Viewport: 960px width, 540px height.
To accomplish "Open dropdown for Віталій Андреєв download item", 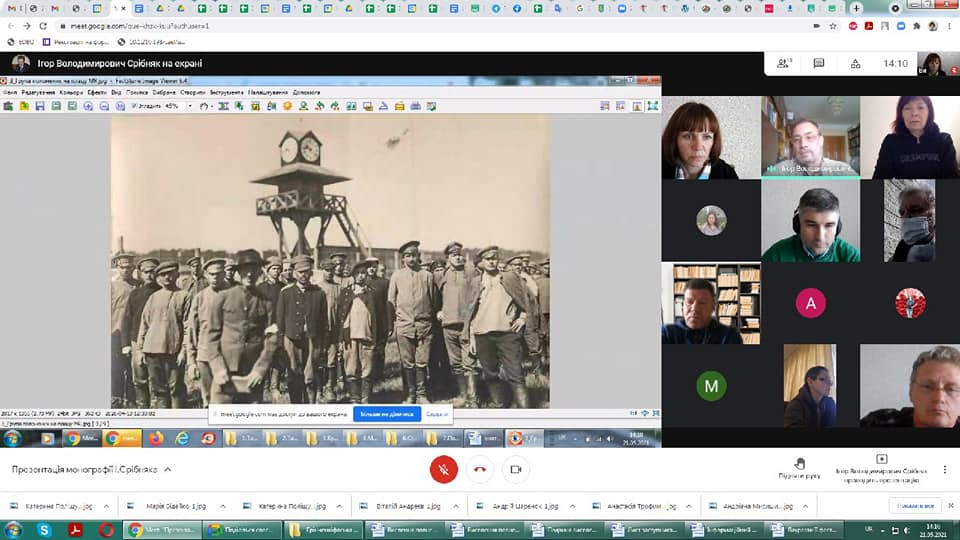I will 455,506.
